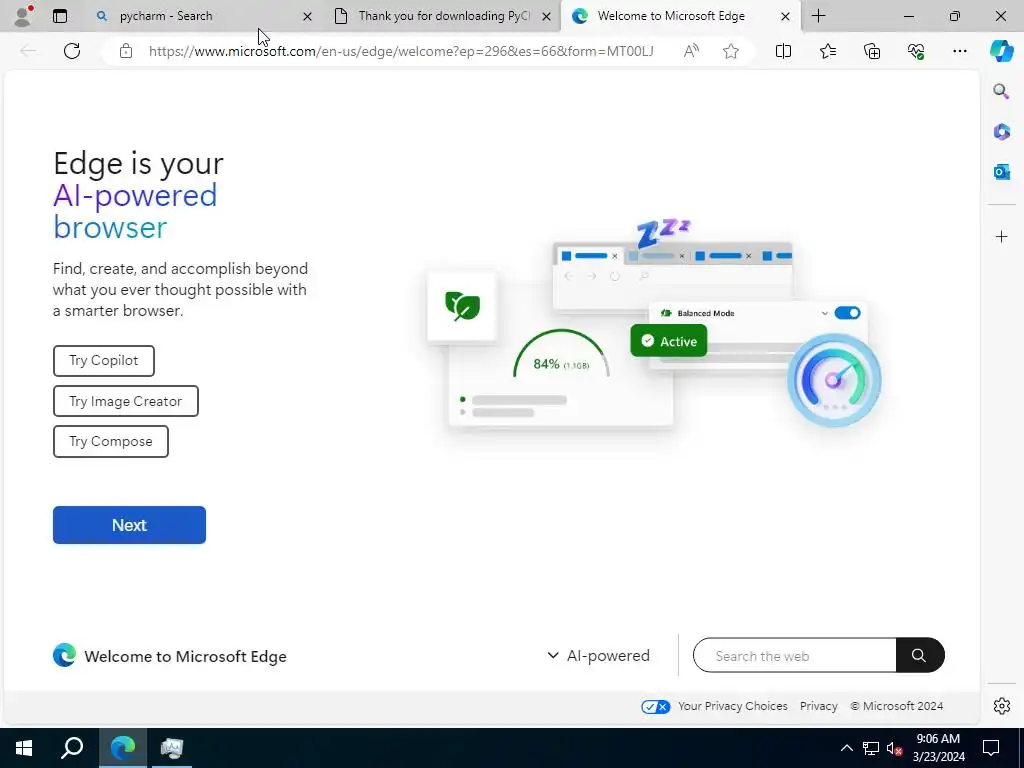The height and width of the screenshot is (768, 1024).
Task: Click the blue Next button
Action: pyautogui.click(x=129, y=525)
